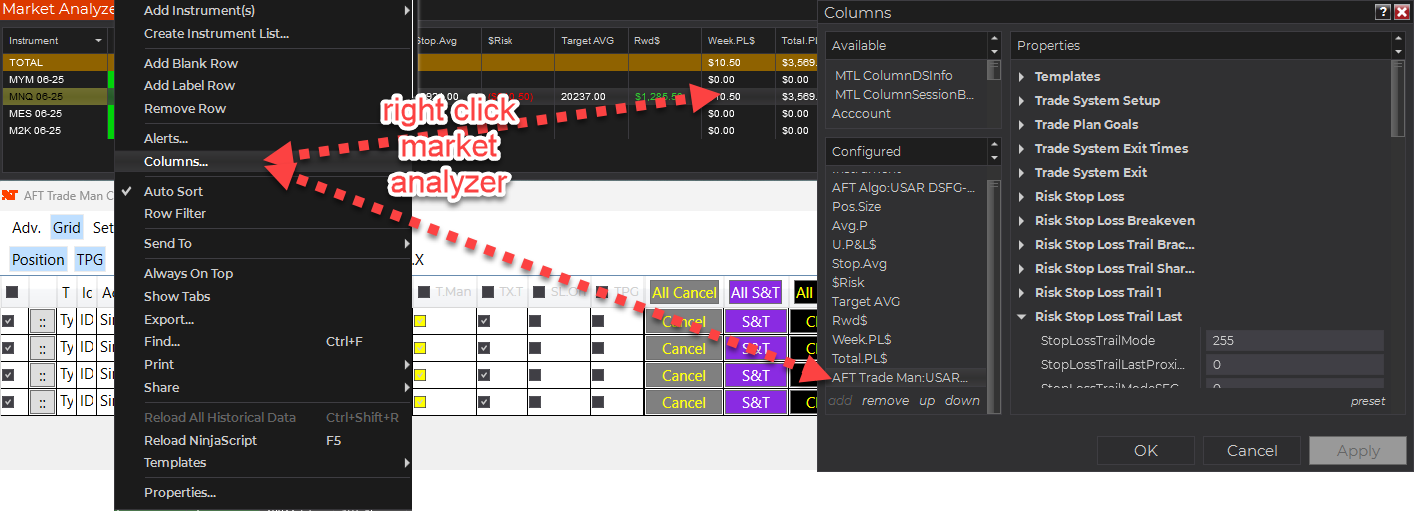
Task: Click the Properties panel vertical scrollbar
Action: click(x=1397, y=100)
